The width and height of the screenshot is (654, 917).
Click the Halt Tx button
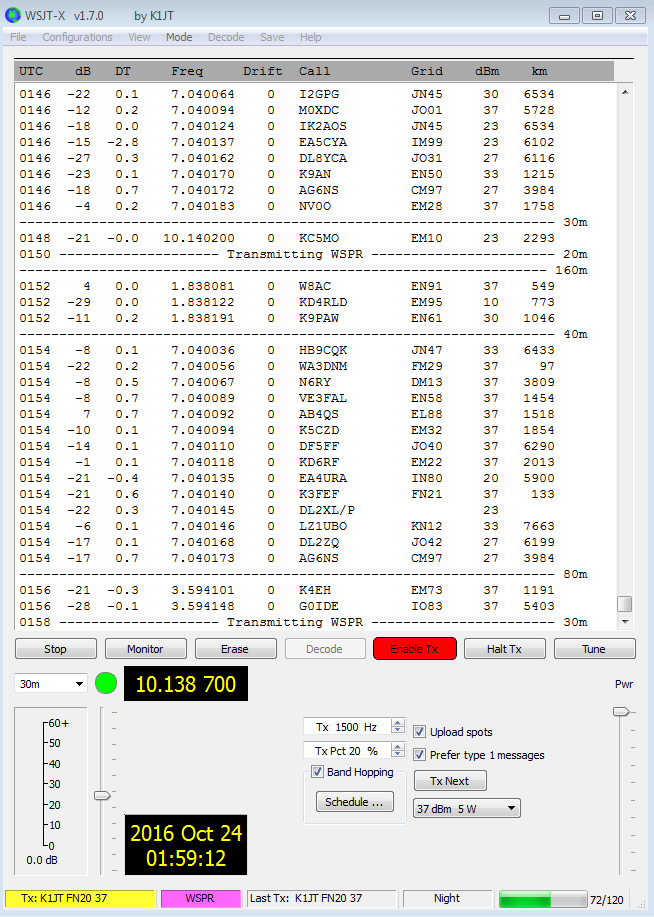[504, 649]
